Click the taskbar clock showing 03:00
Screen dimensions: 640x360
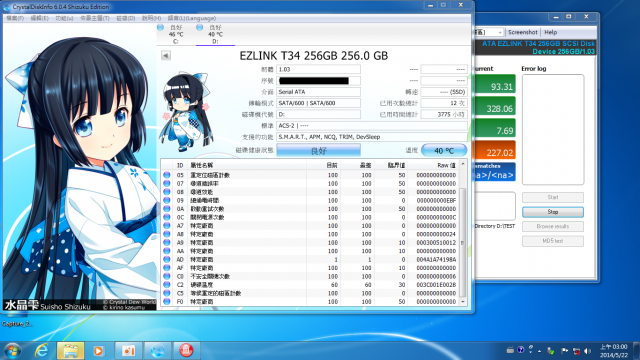(613, 351)
